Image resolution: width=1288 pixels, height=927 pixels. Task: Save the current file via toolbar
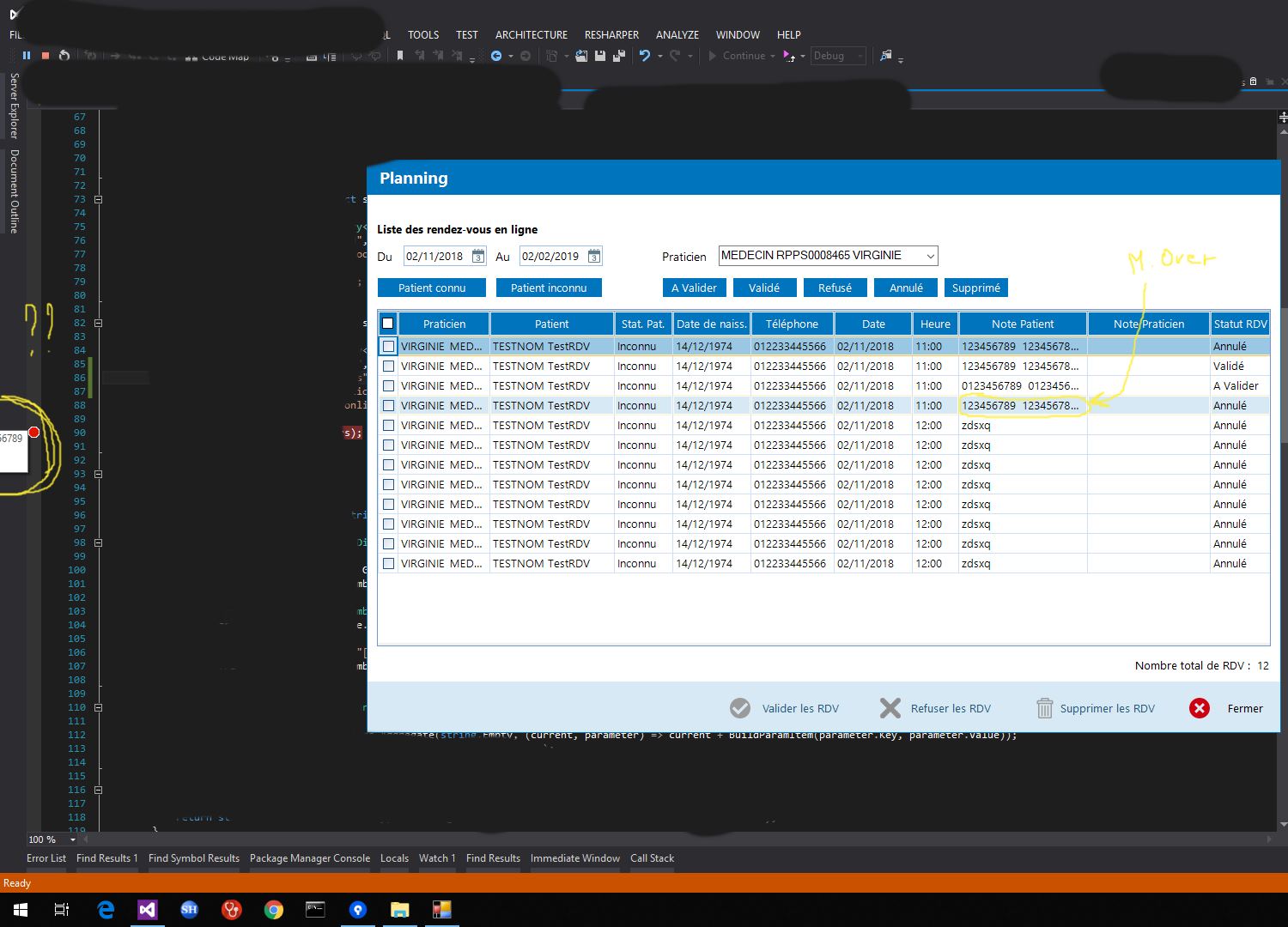[600, 56]
